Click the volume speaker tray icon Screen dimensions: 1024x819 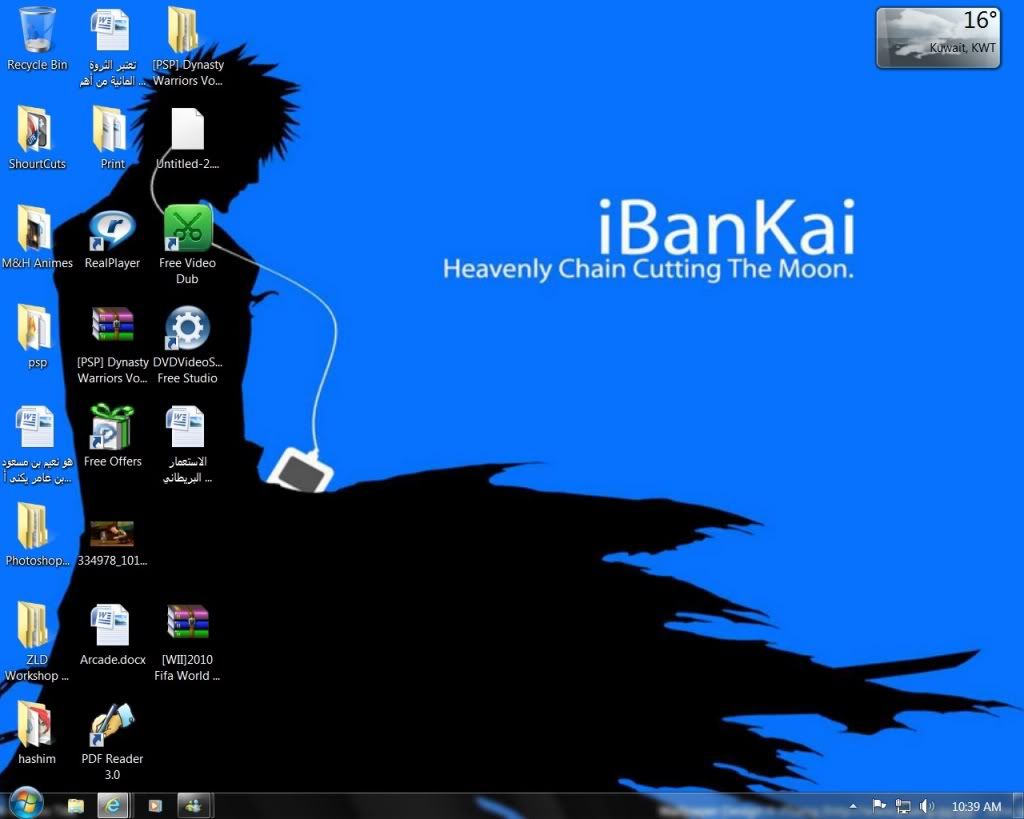(927, 806)
